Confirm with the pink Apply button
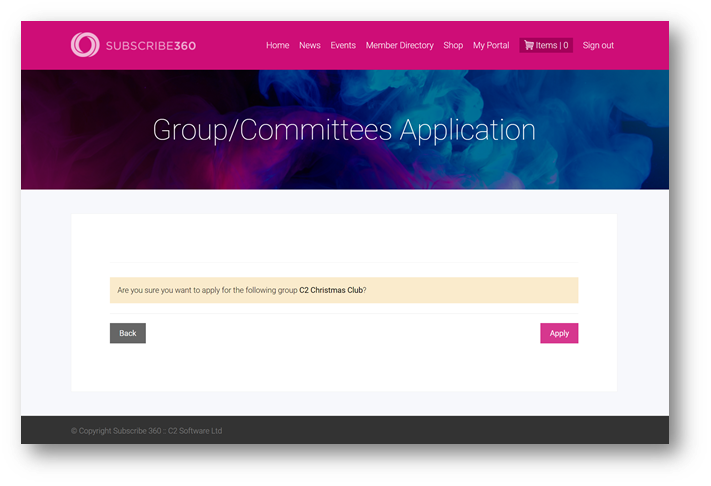The image size is (711, 486). tap(559, 333)
